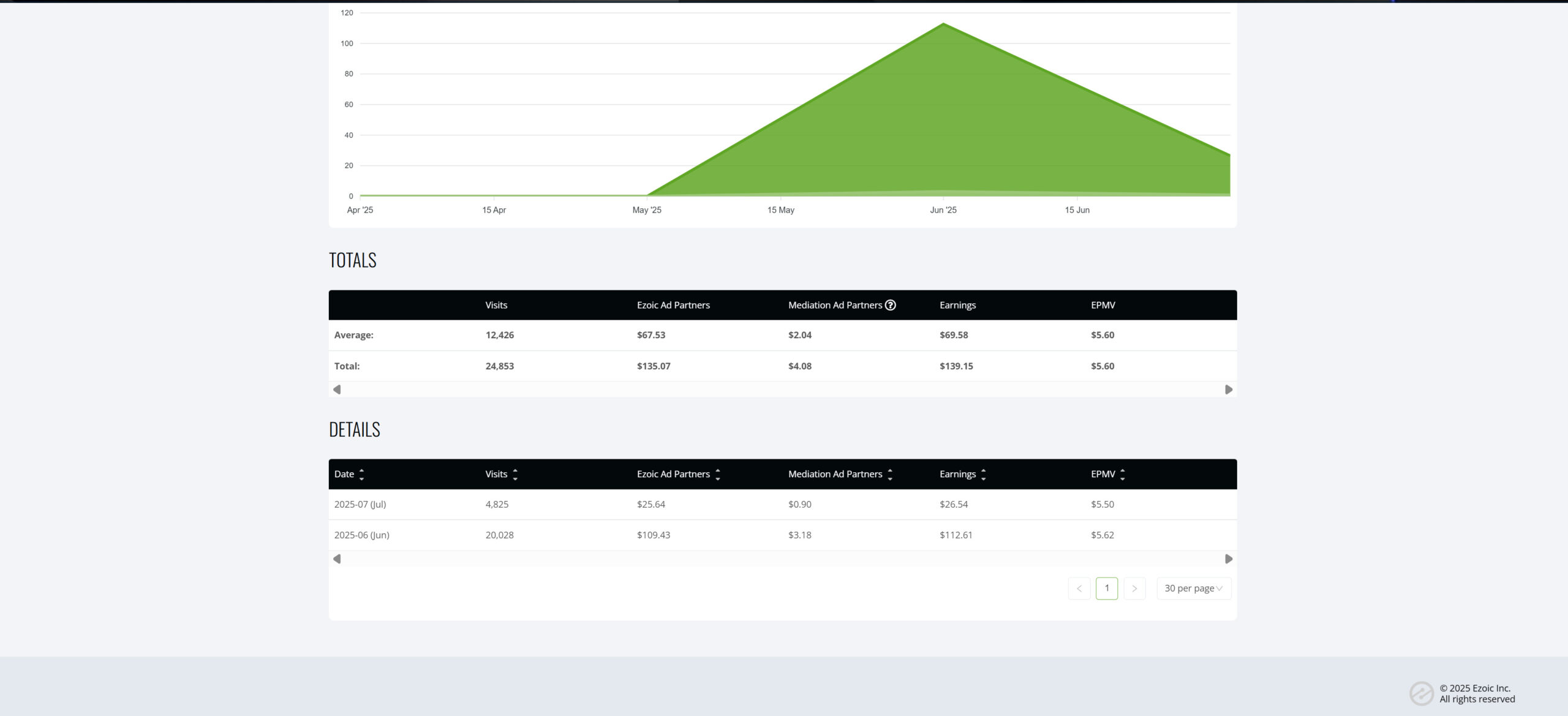Sort Details table by EPMV

coord(1123,474)
